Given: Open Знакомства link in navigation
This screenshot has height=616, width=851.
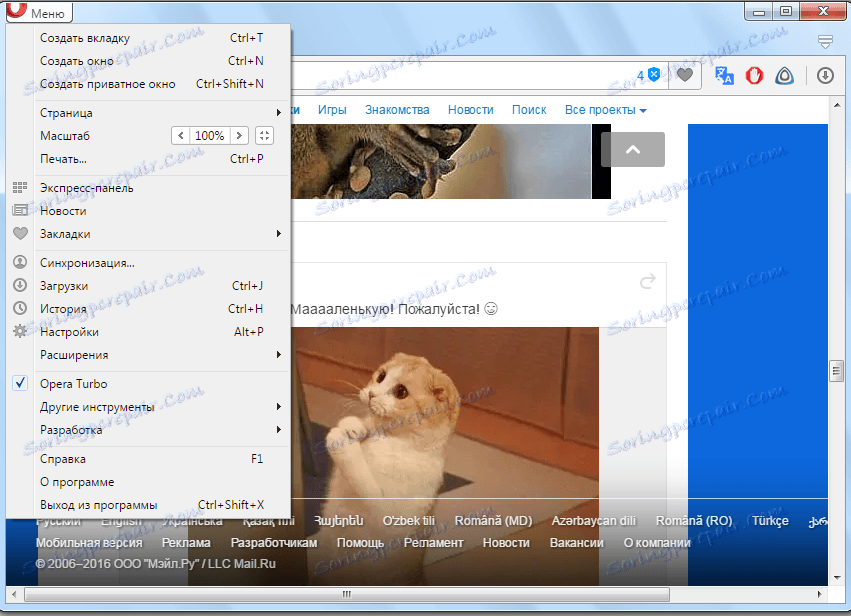Looking at the screenshot, I should click(397, 110).
